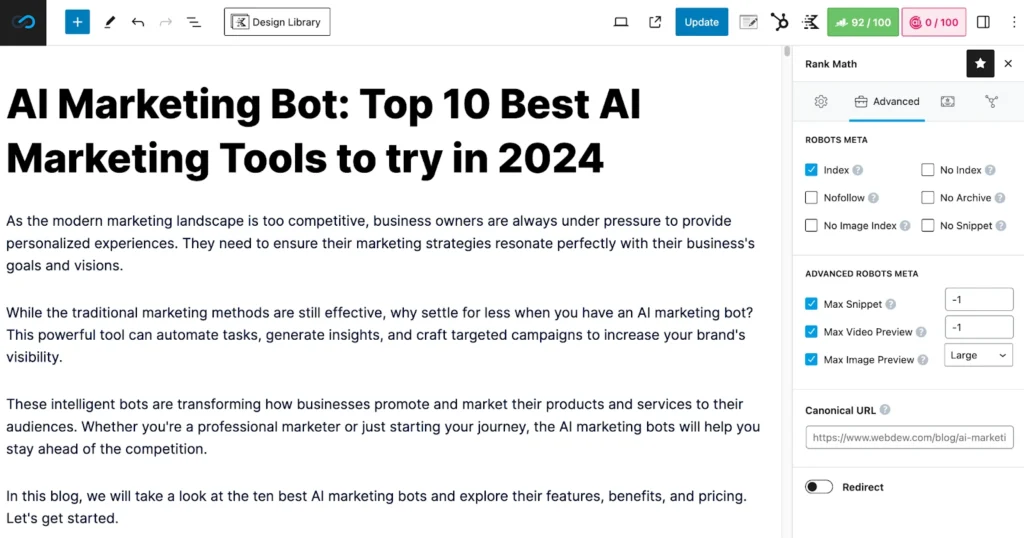Open the post preview in new tab
Screen dimensions: 1024x538
coord(655,22)
